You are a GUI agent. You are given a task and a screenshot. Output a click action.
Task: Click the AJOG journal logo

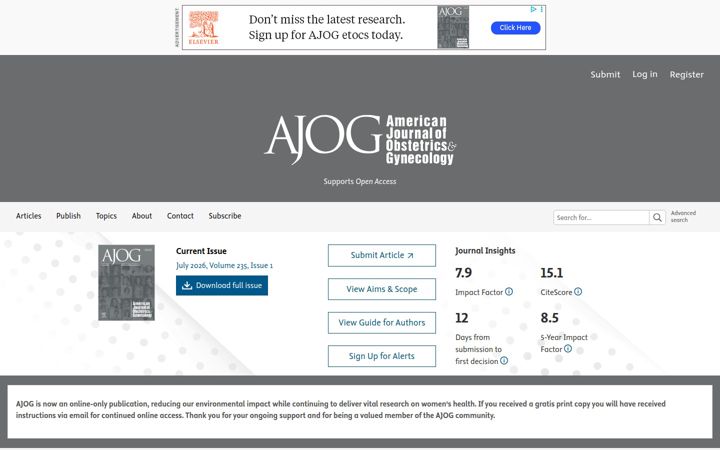[360, 140]
